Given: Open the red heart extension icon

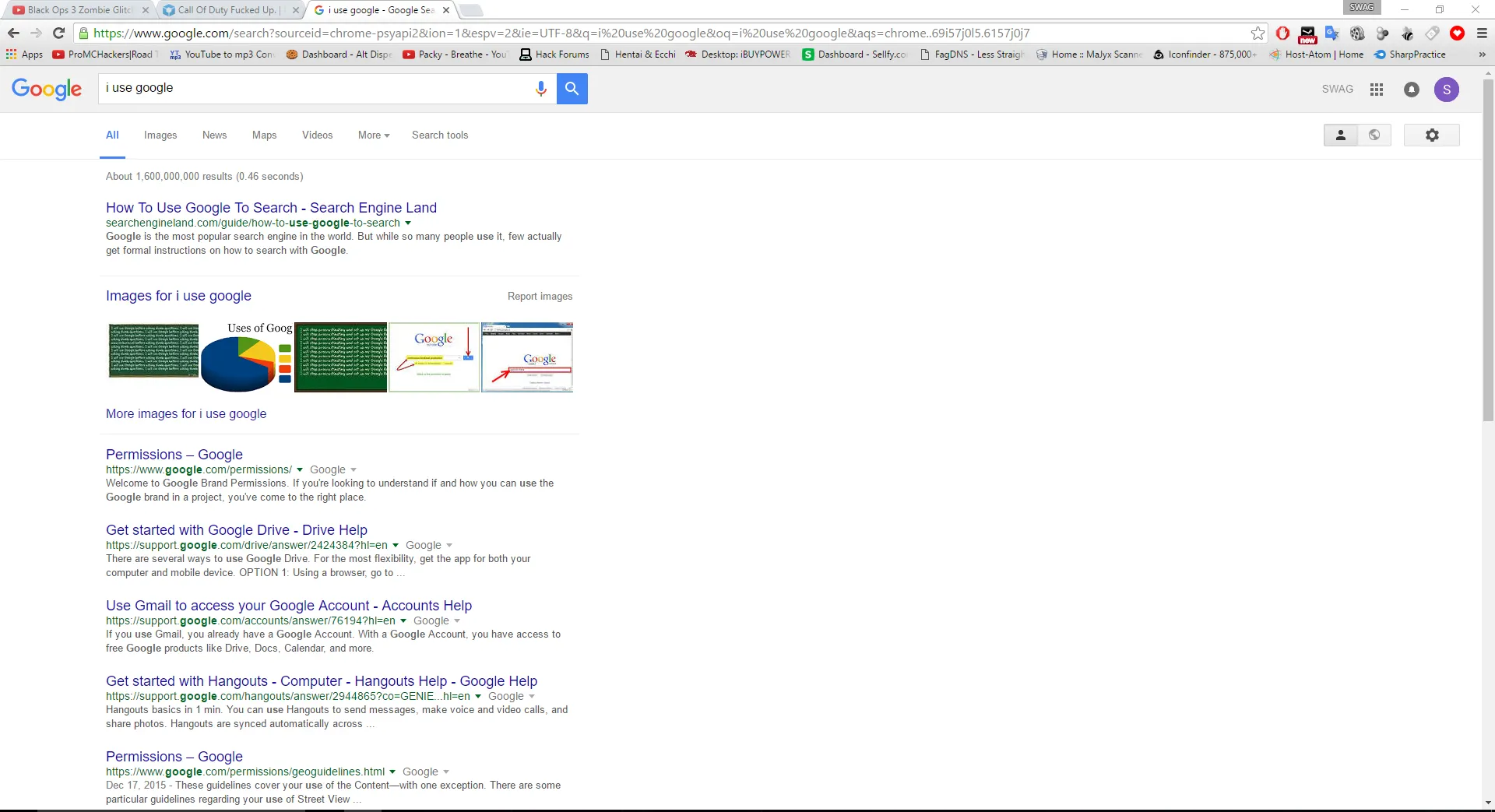Looking at the screenshot, I should click(1457, 33).
